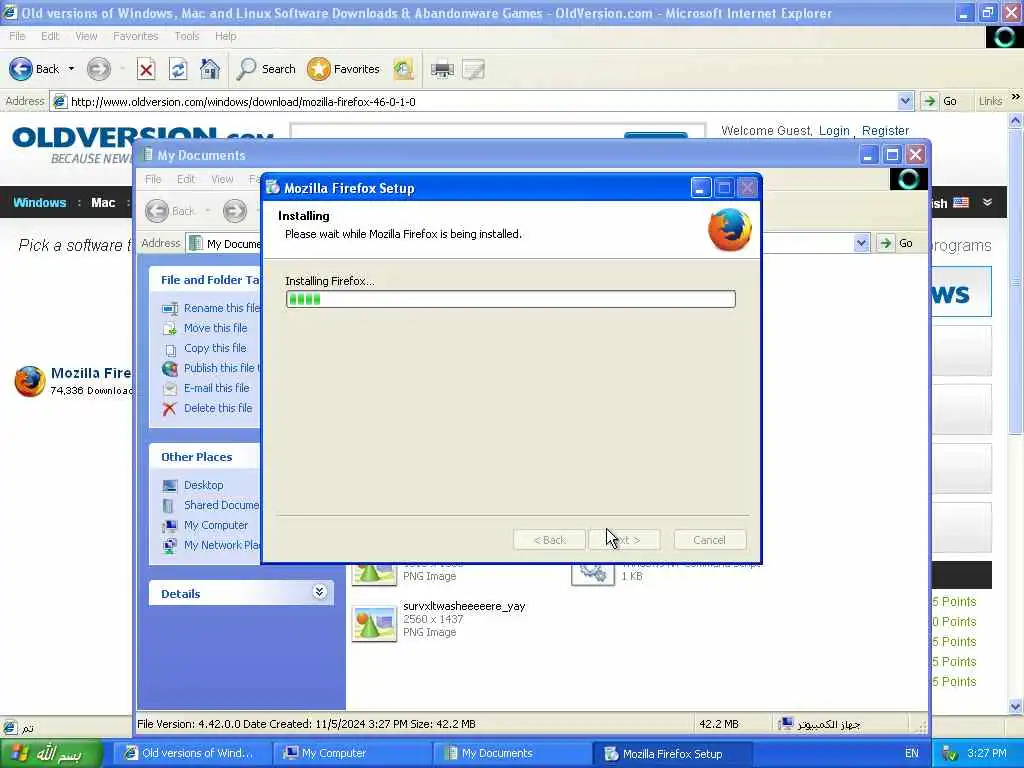Select Windows tab on OldVersion navigation

pos(40,202)
